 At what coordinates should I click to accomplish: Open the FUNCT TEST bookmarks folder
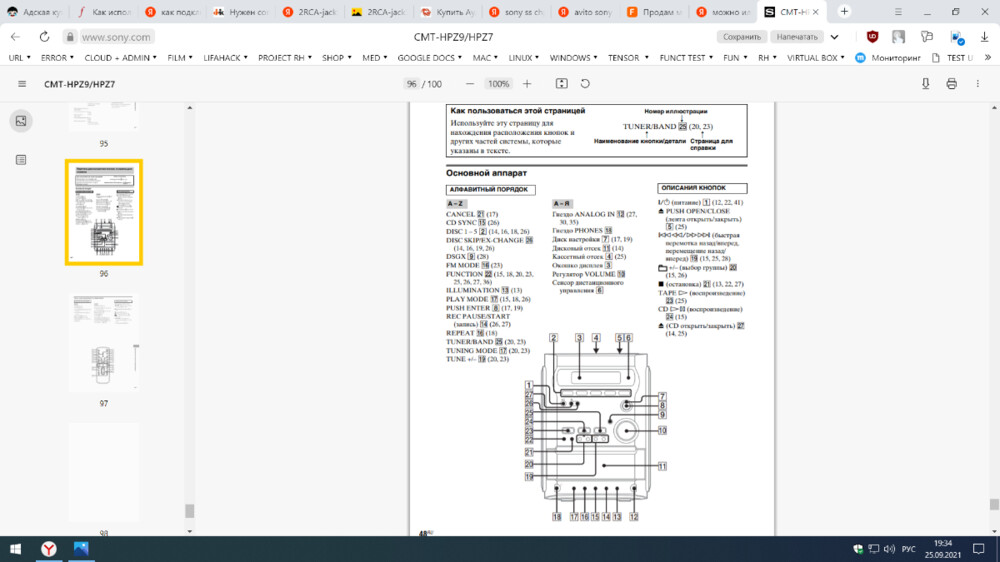(x=687, y=57)
